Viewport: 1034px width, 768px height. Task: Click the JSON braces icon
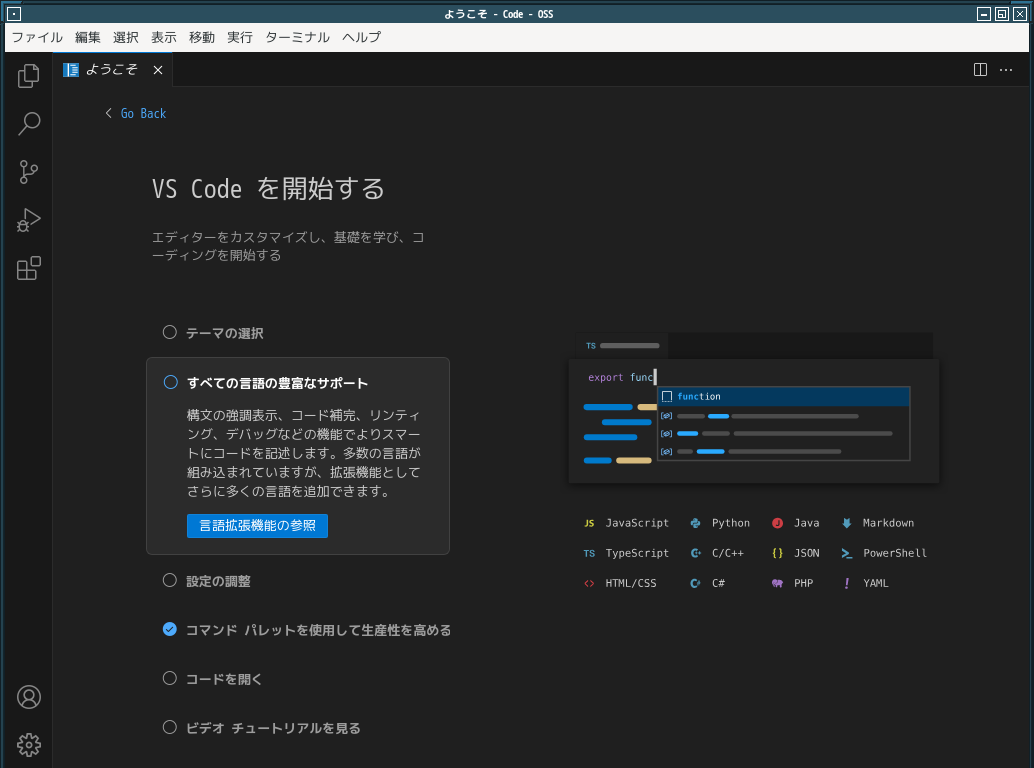point(777,554)
